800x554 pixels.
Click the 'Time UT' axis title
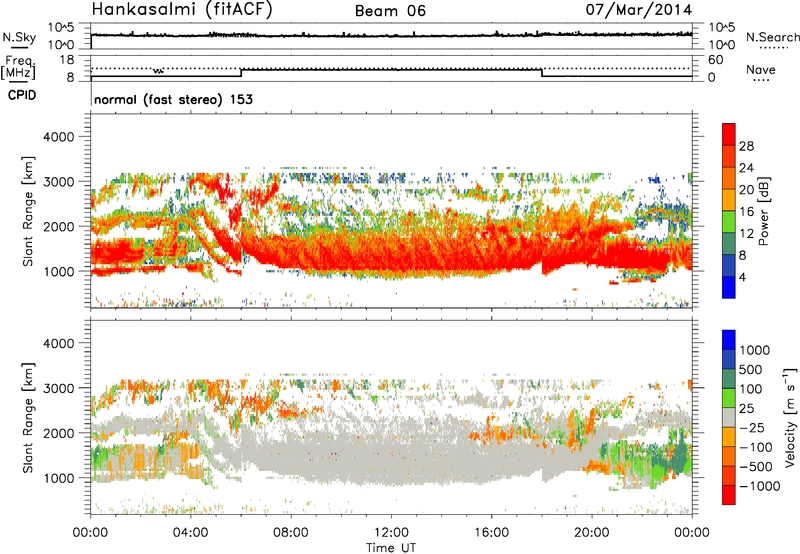(x=391, y=547)
